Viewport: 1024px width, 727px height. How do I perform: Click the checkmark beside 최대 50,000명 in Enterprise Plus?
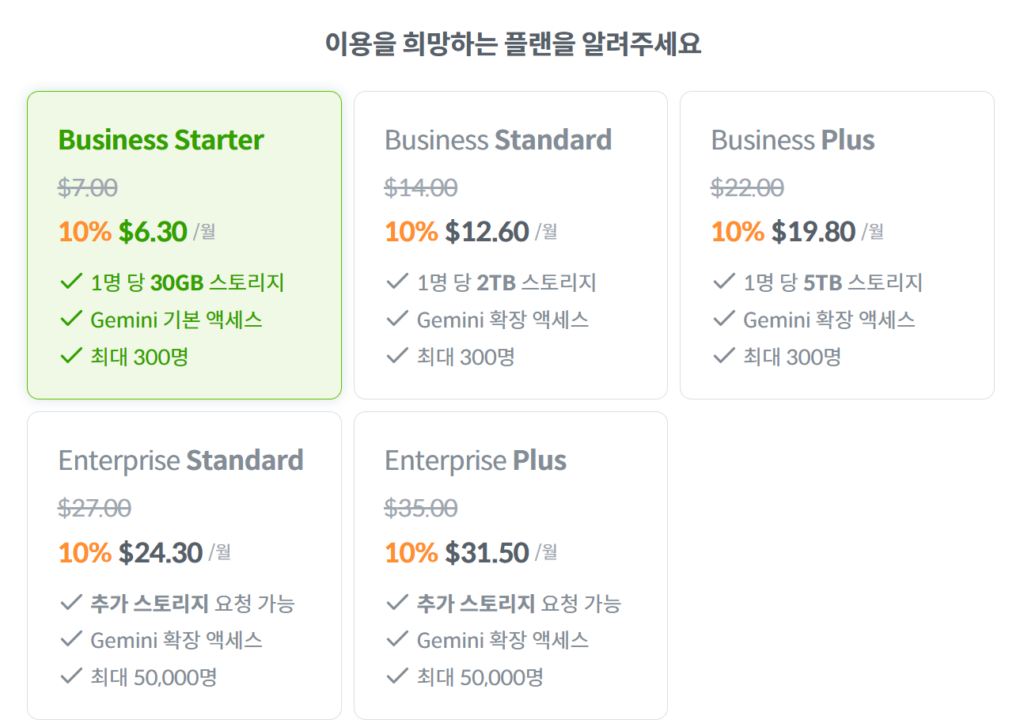click(399, 677)
